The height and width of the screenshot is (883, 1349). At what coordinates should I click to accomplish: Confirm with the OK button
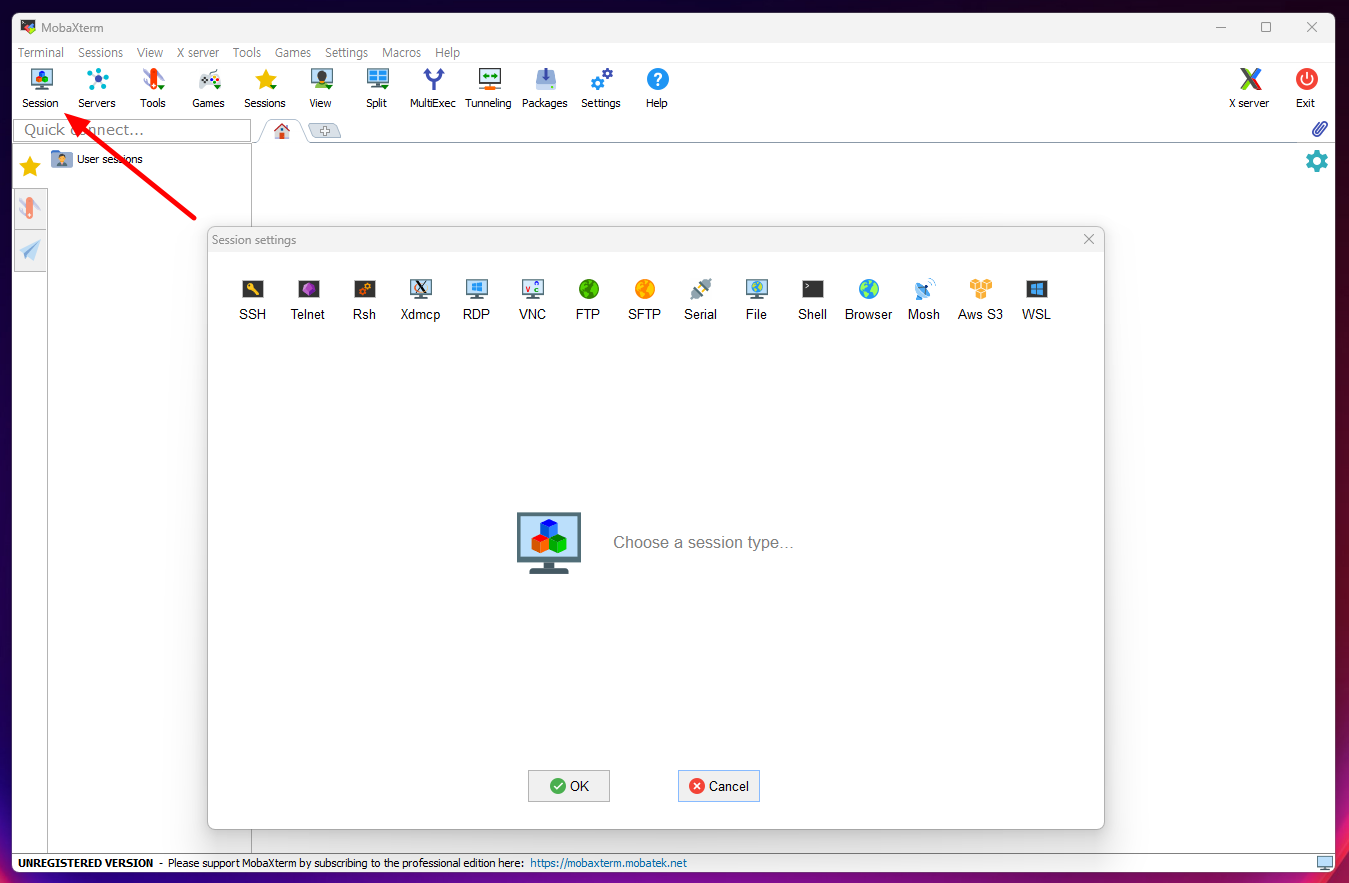pyautogui.click(x=569, y=786)
